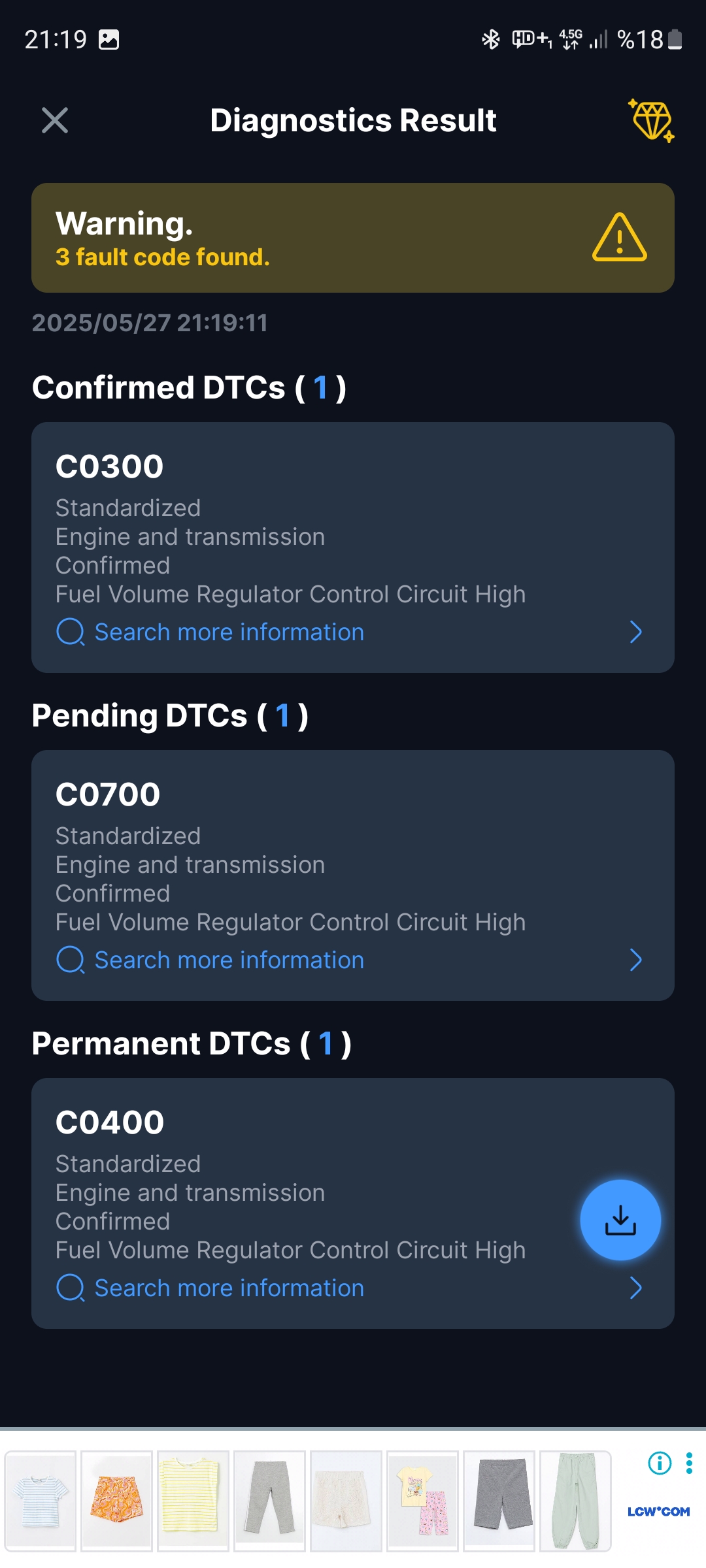Click magnifier icon under C0300
Screen dimensions: 706x1568
click(x=71, y=632)
